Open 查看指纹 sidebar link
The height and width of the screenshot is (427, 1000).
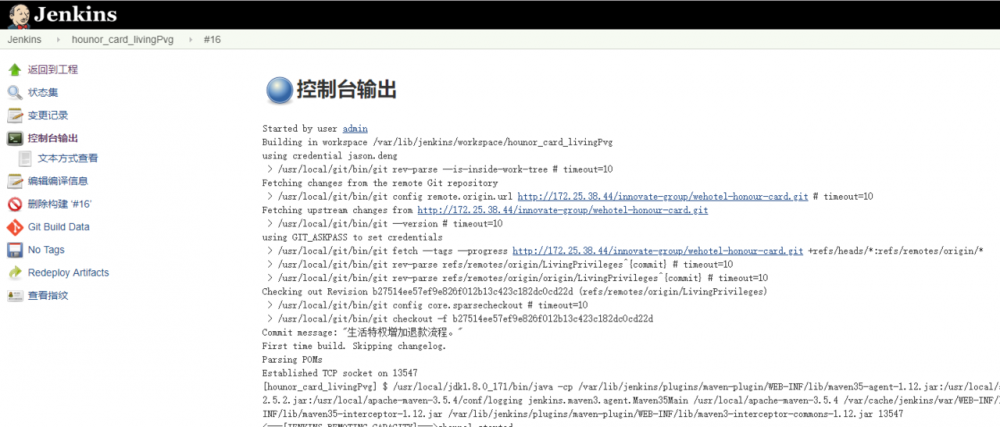[x=48, y=296]
